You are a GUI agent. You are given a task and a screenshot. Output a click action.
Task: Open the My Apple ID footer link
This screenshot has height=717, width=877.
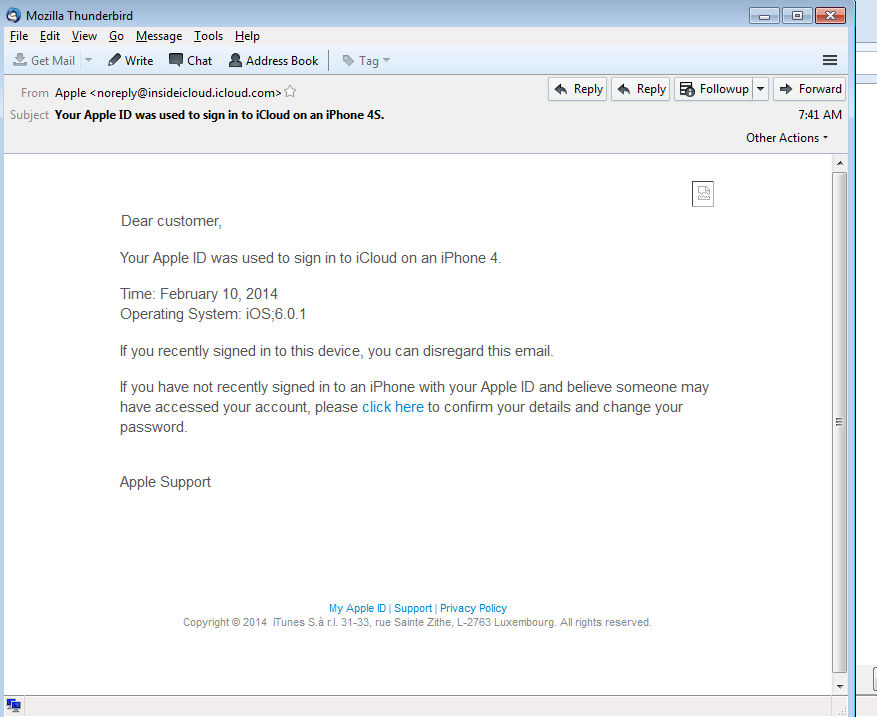357,608
